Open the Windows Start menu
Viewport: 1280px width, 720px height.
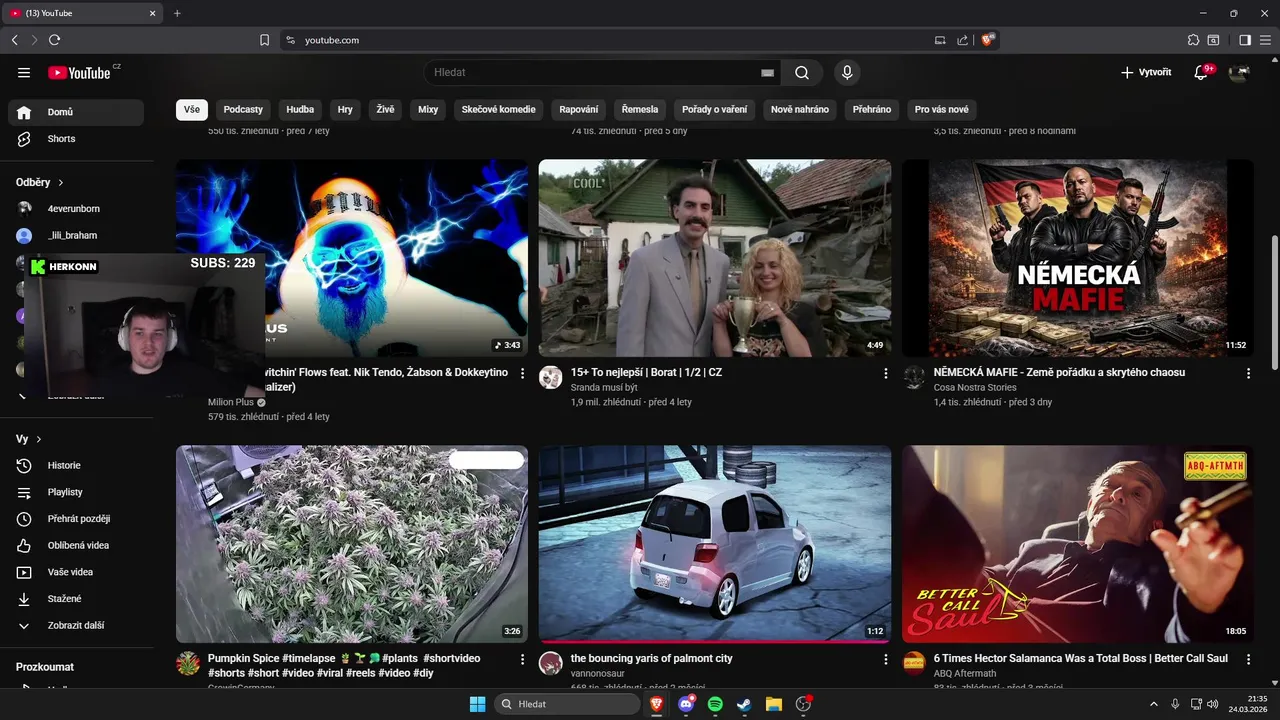tap(477, 704)
